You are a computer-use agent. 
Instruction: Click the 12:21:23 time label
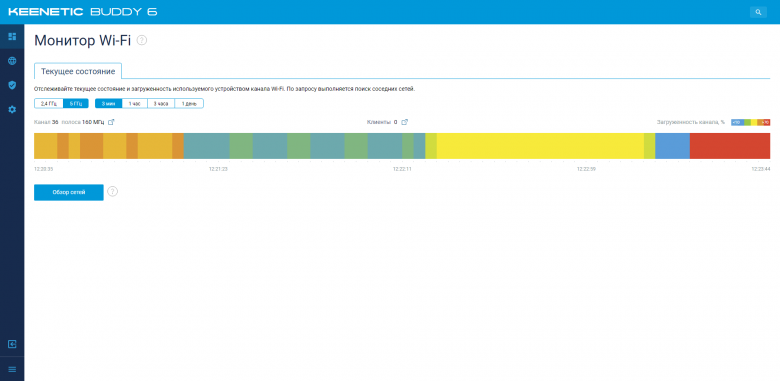point(218,169)
